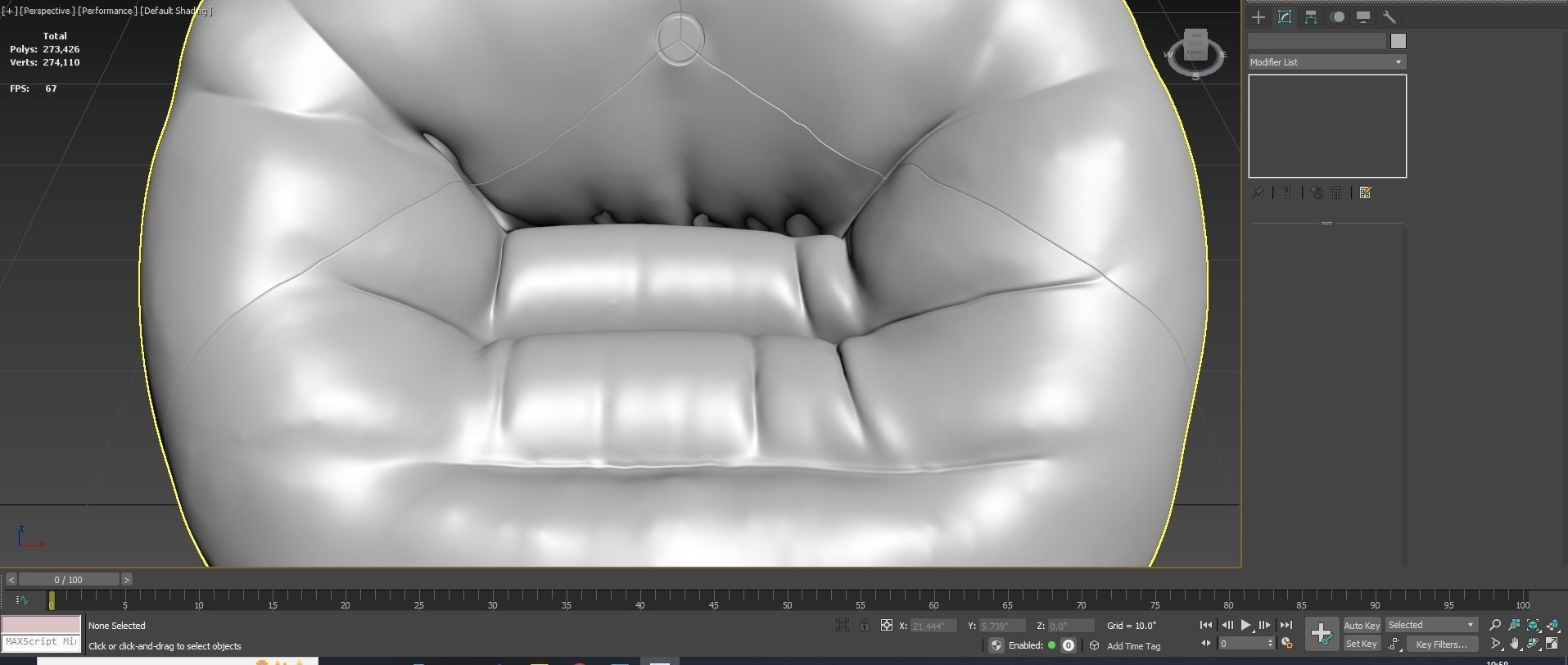Open the viewport [+] menu

10,11
